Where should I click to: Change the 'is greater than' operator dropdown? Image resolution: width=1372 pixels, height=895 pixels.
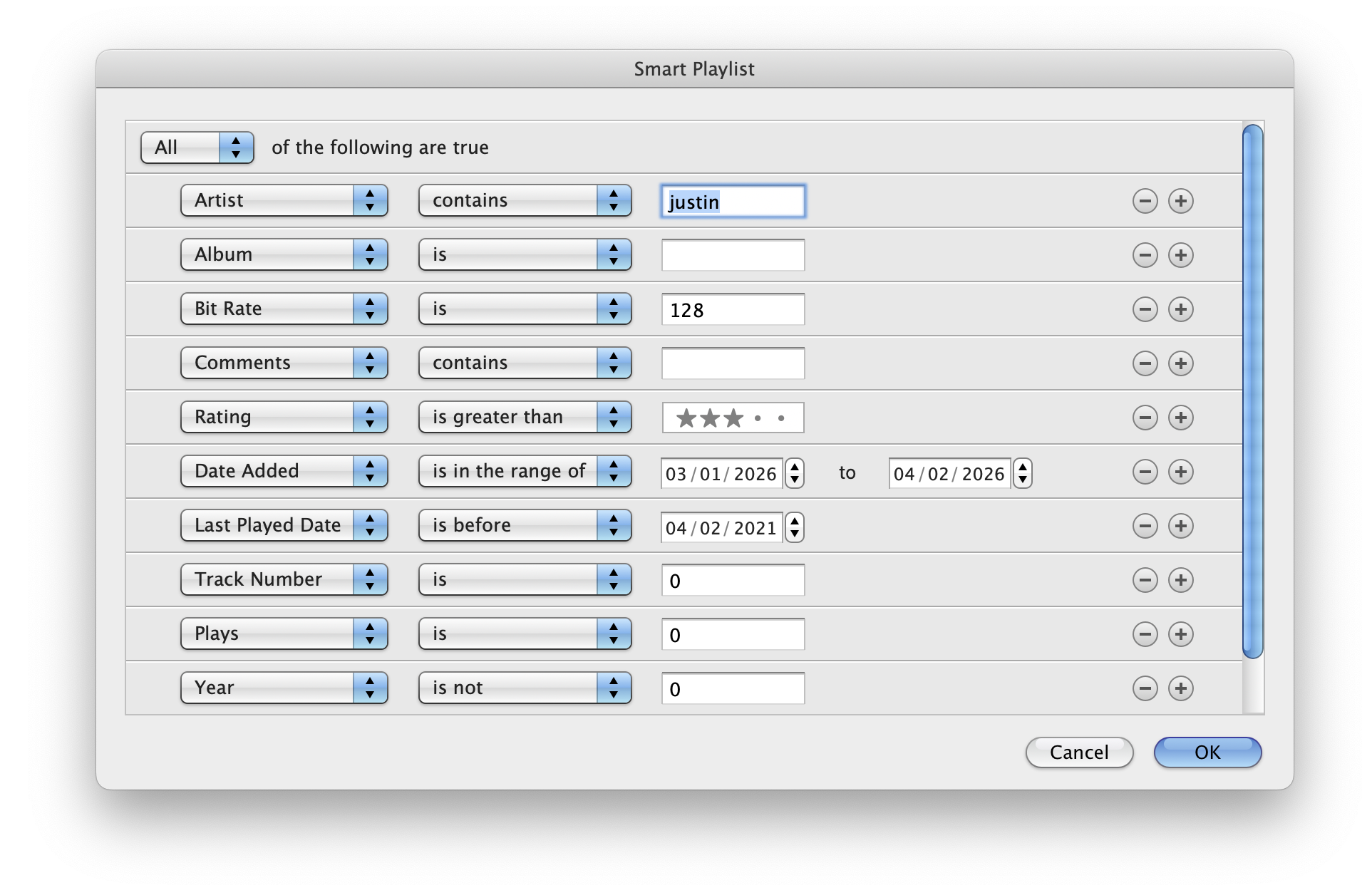(x=525, y=418)
